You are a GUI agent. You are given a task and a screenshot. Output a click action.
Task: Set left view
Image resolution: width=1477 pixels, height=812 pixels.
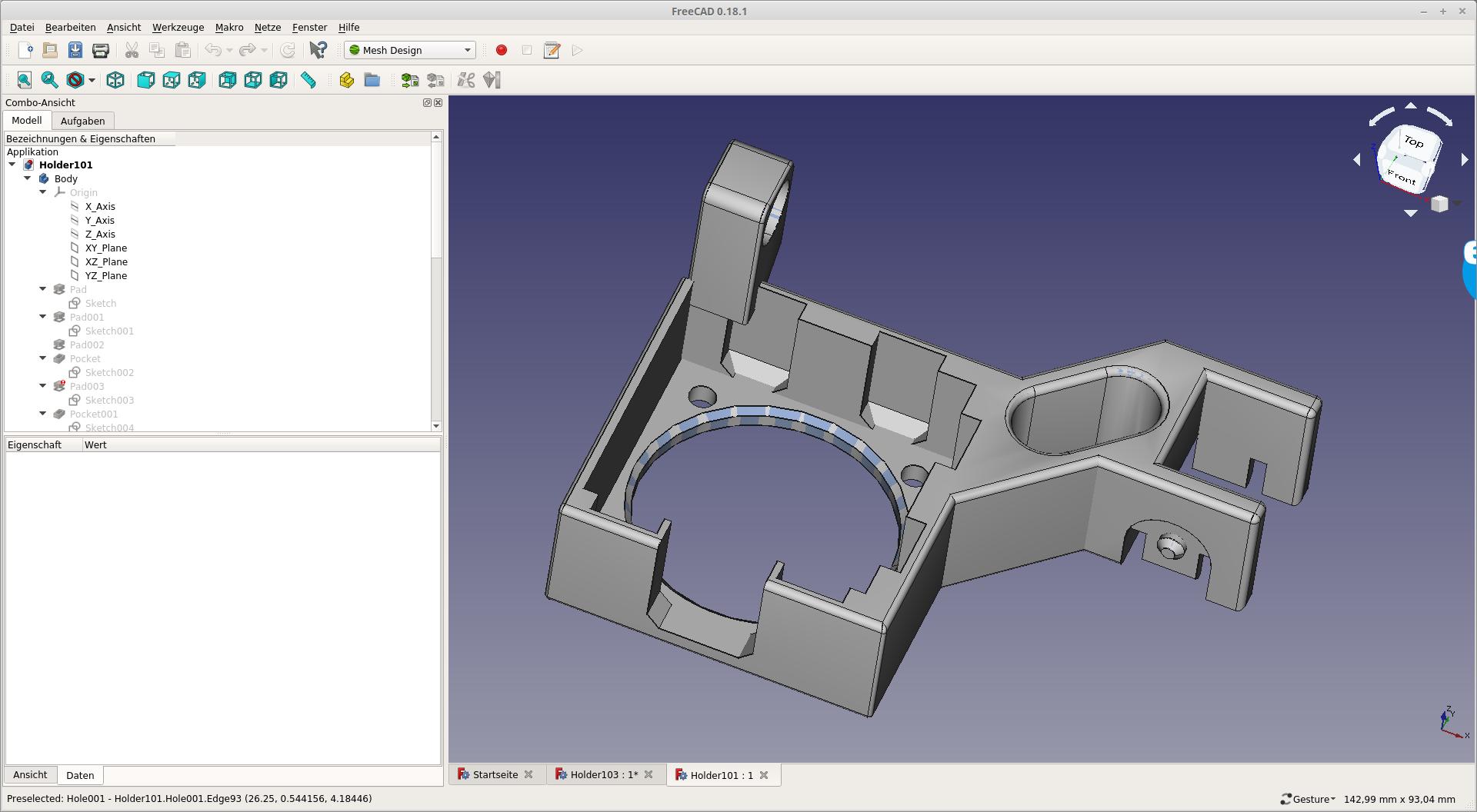[x=278, y=80]
